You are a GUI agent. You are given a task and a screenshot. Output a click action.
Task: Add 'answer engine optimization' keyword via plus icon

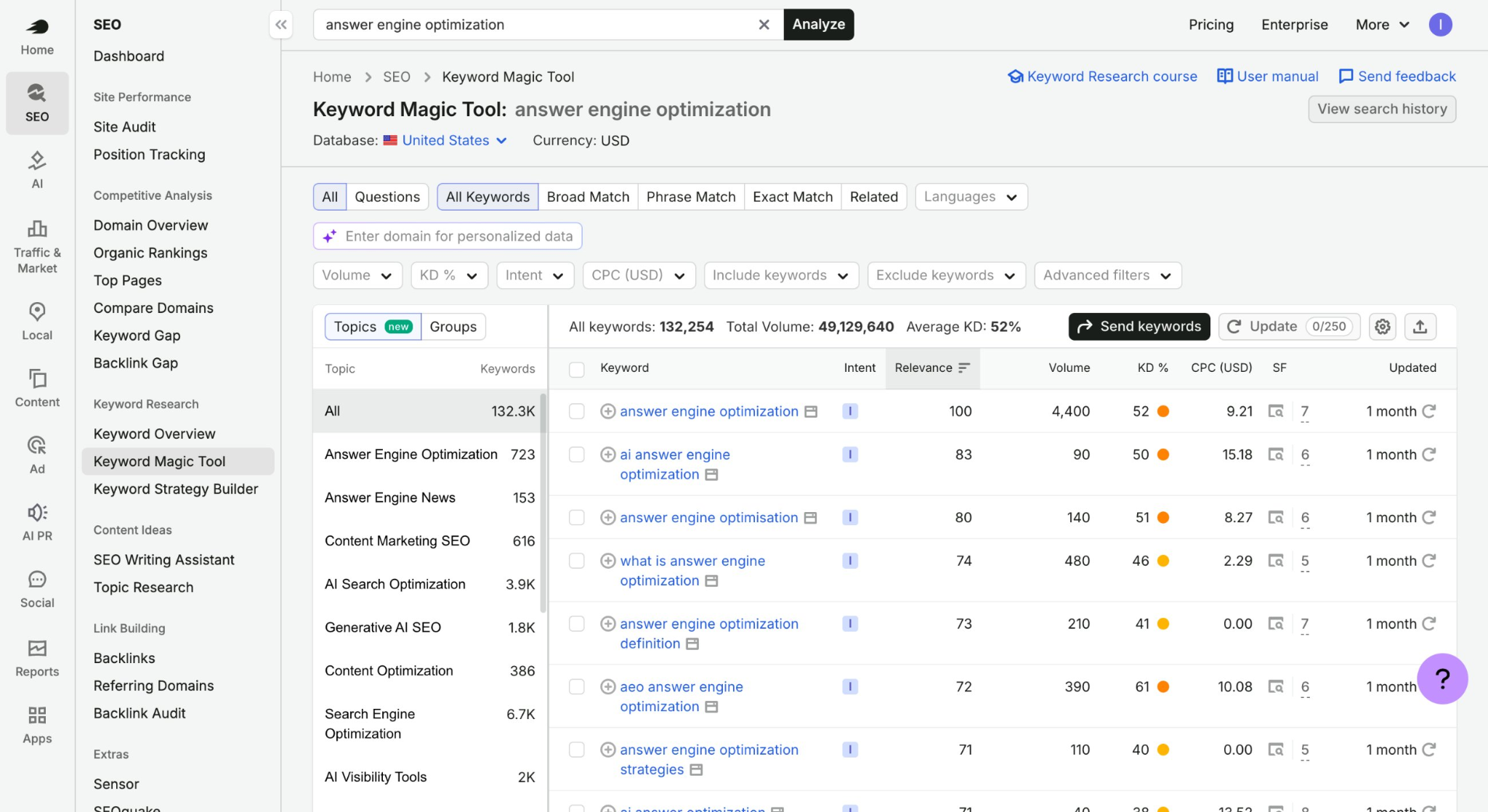pyautogui.click(x=608, y=411)
